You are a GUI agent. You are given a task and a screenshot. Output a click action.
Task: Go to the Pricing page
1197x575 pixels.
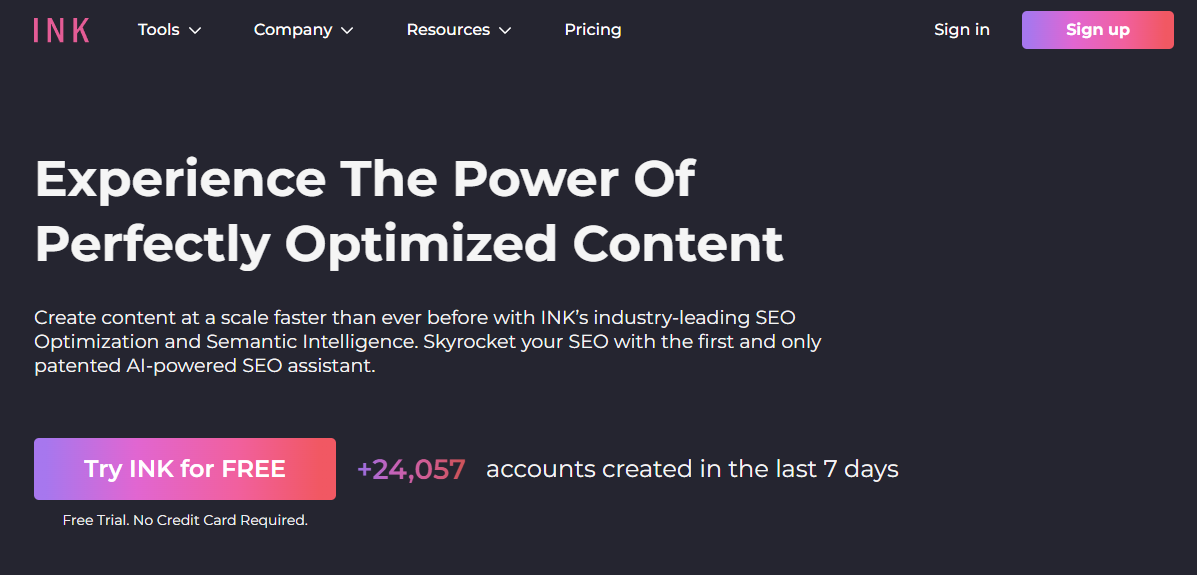tap(593, 30)
